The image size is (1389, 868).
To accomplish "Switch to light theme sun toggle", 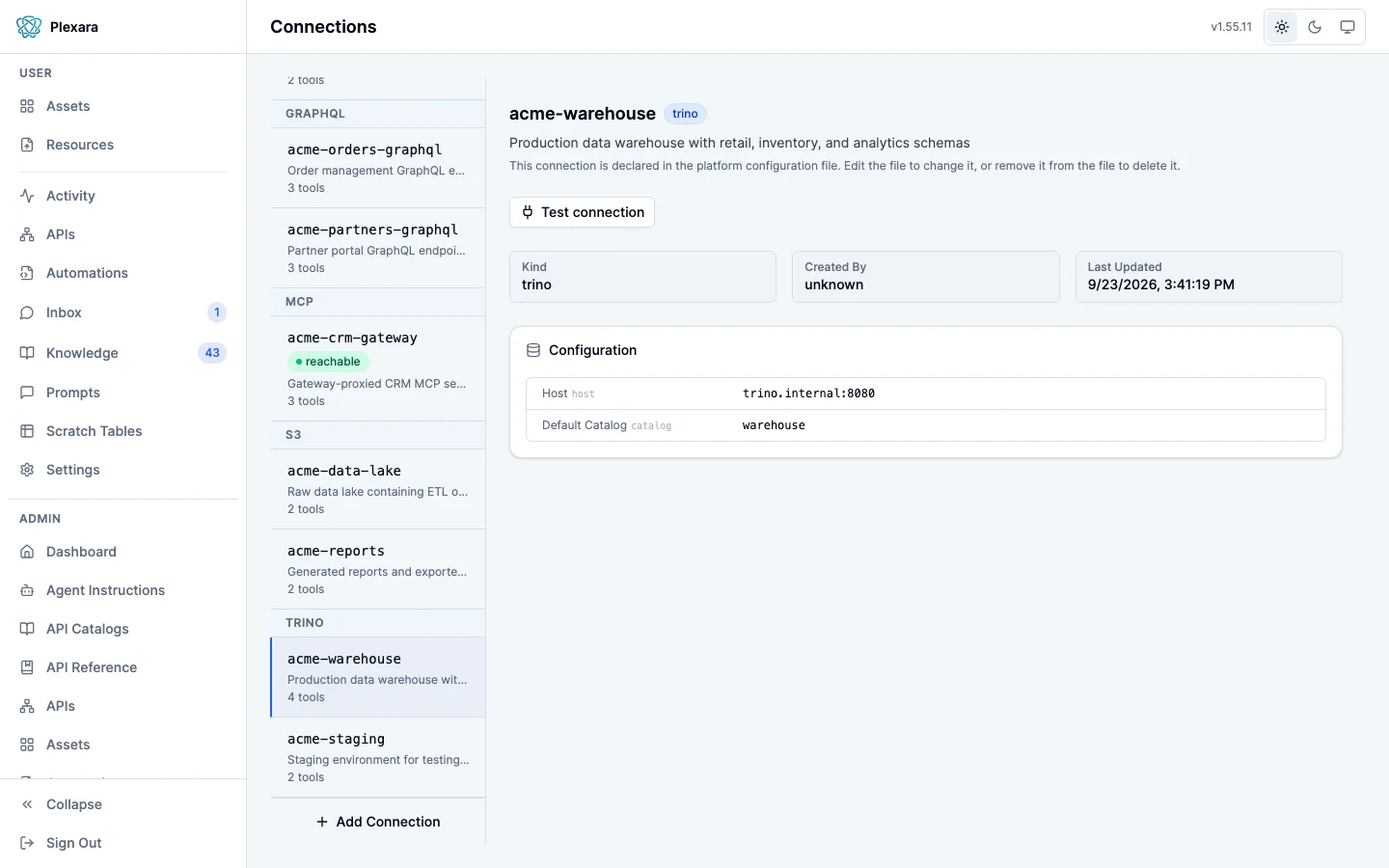I will coord(1282,27).
